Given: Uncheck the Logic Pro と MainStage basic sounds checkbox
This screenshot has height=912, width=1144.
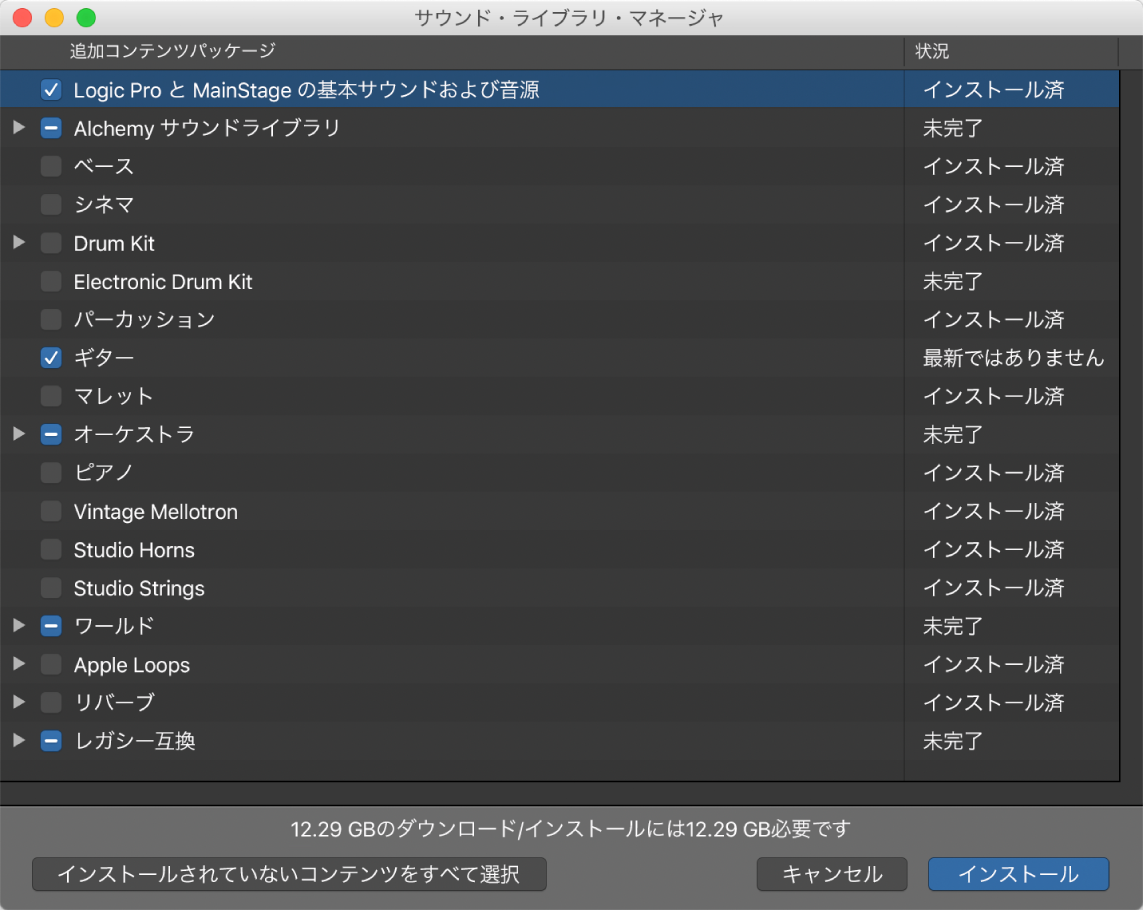Looking at the screenshot, I should coord(51,90).
